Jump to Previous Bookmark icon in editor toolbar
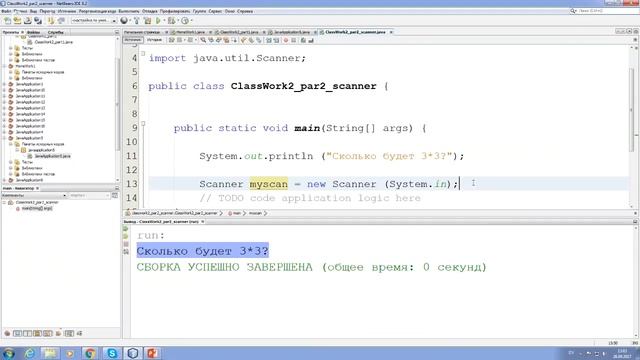 click(x=243, y=40)
